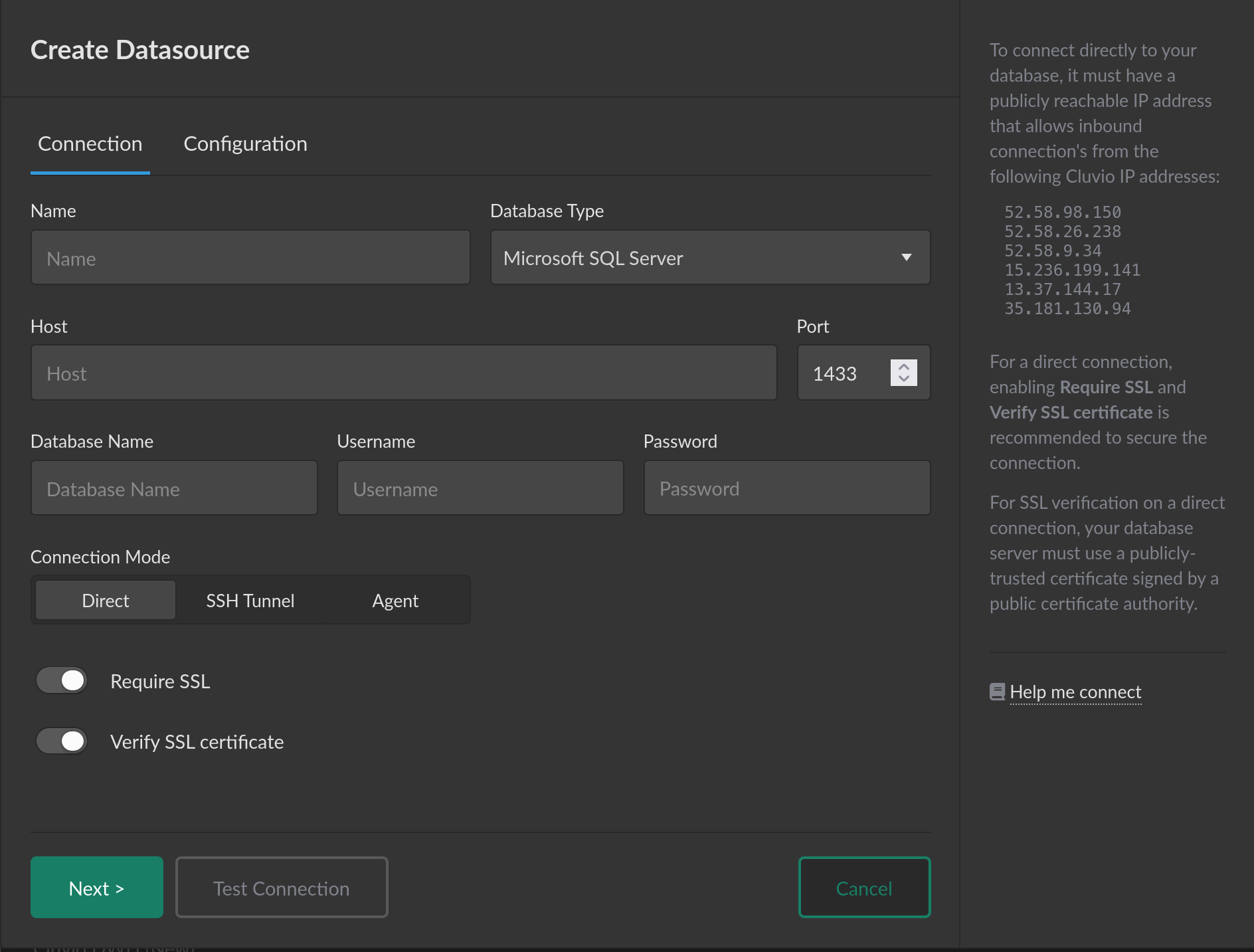This screenshot has width=1254, height=952.
Task: Click the IP address 35.181.130.94
Action: [x=1067, y=309]
